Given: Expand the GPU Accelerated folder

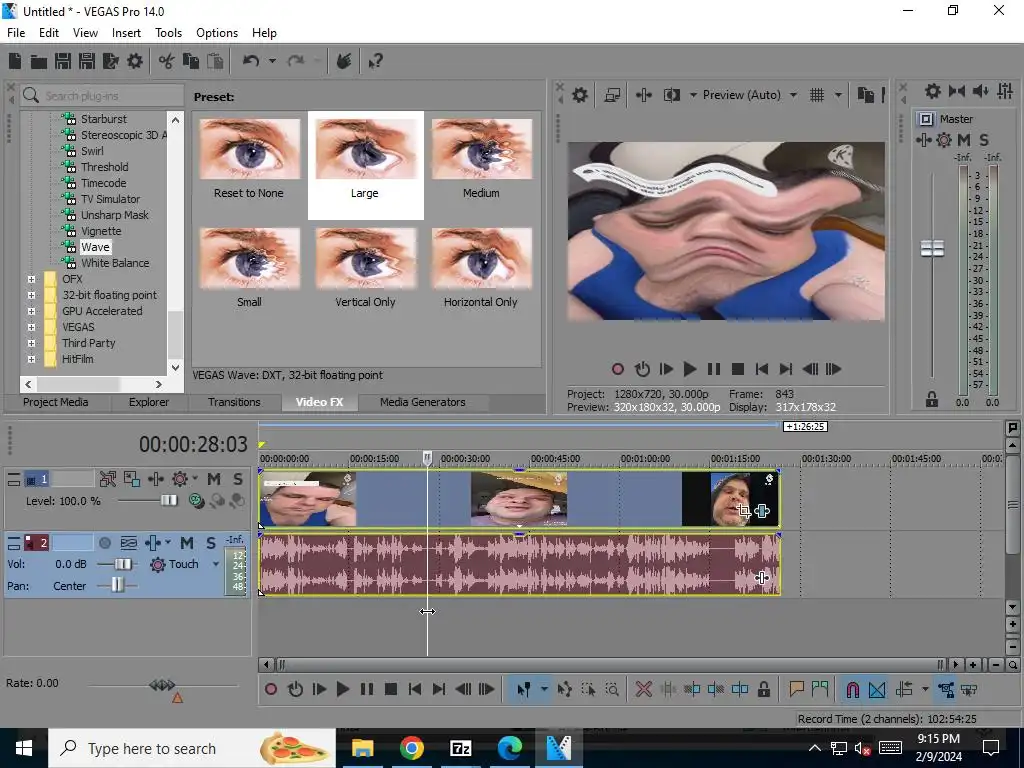Looking at the screenshot, I should click(31, 311).
